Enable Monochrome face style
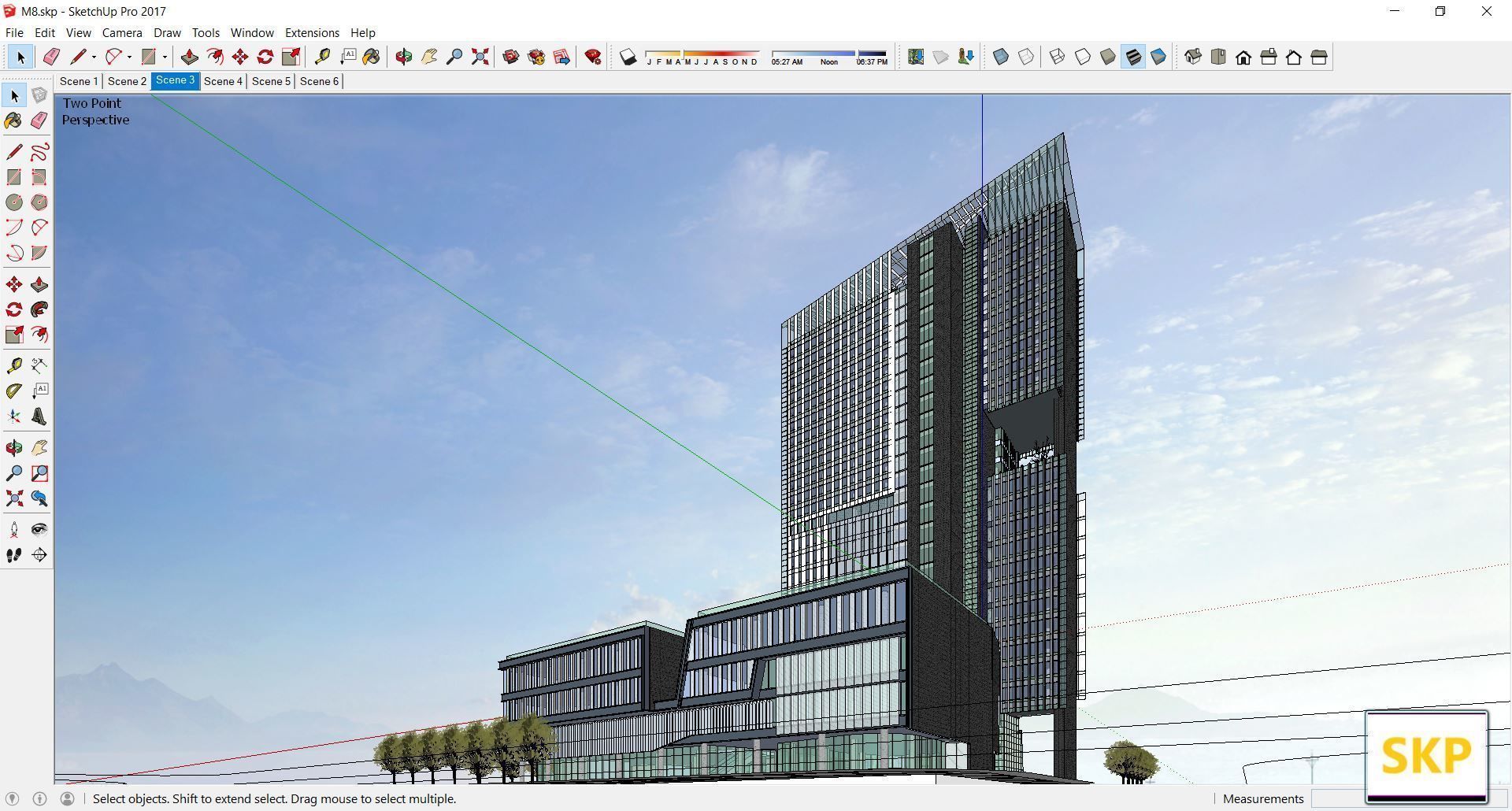Image resolution: width=1512 pixels, height=811 pixels. pos(1158,57)
